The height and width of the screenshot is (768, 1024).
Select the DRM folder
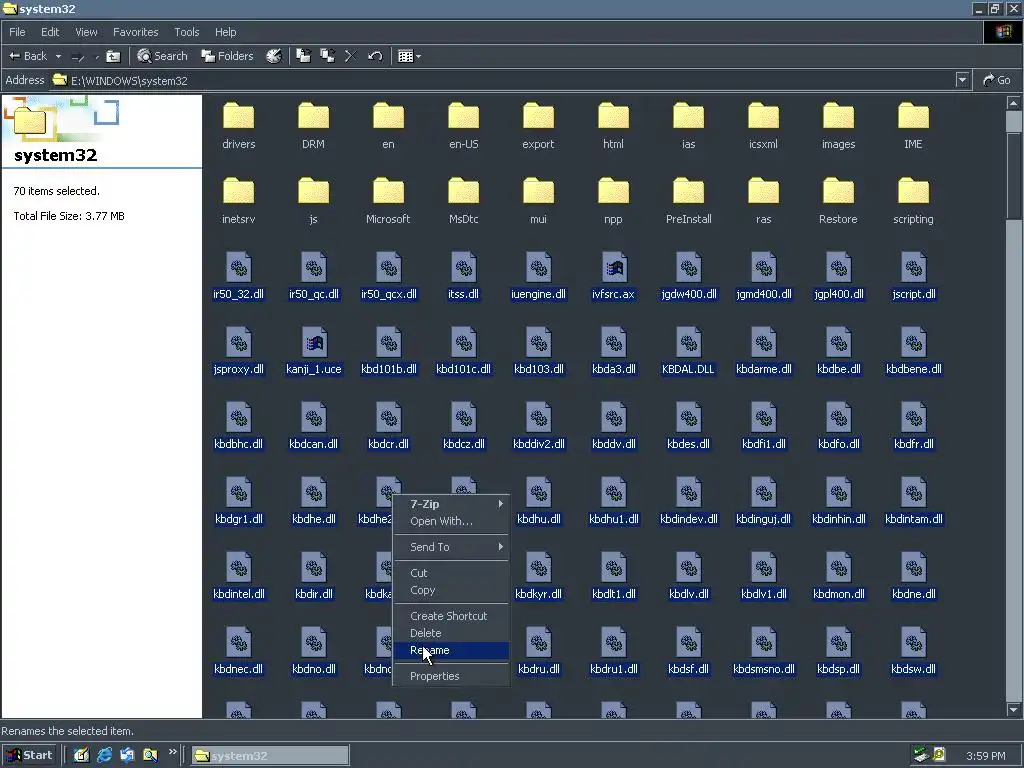tap(313, 126)
